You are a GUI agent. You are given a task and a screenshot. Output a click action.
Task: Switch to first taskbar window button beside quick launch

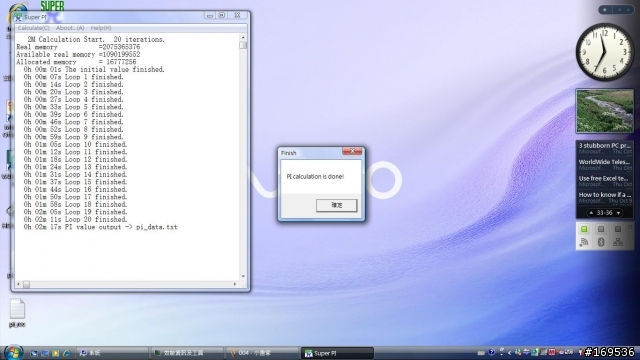[x=112, y=353]
